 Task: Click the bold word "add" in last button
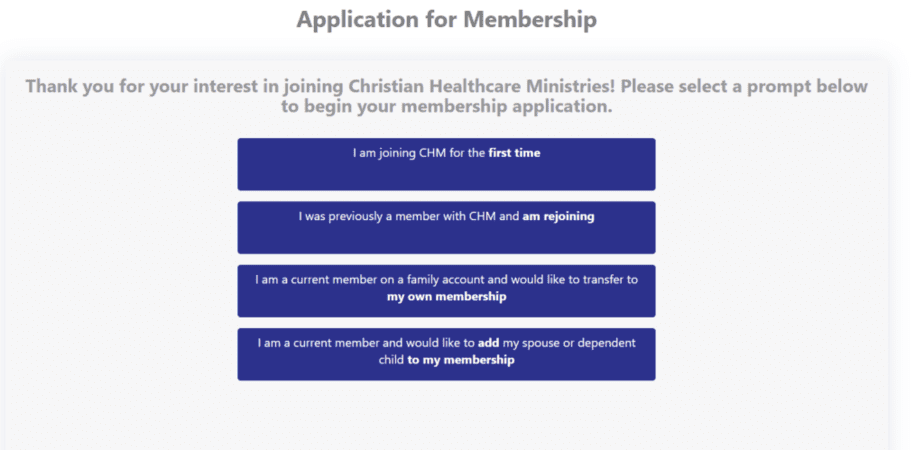[x=488, y=343]
